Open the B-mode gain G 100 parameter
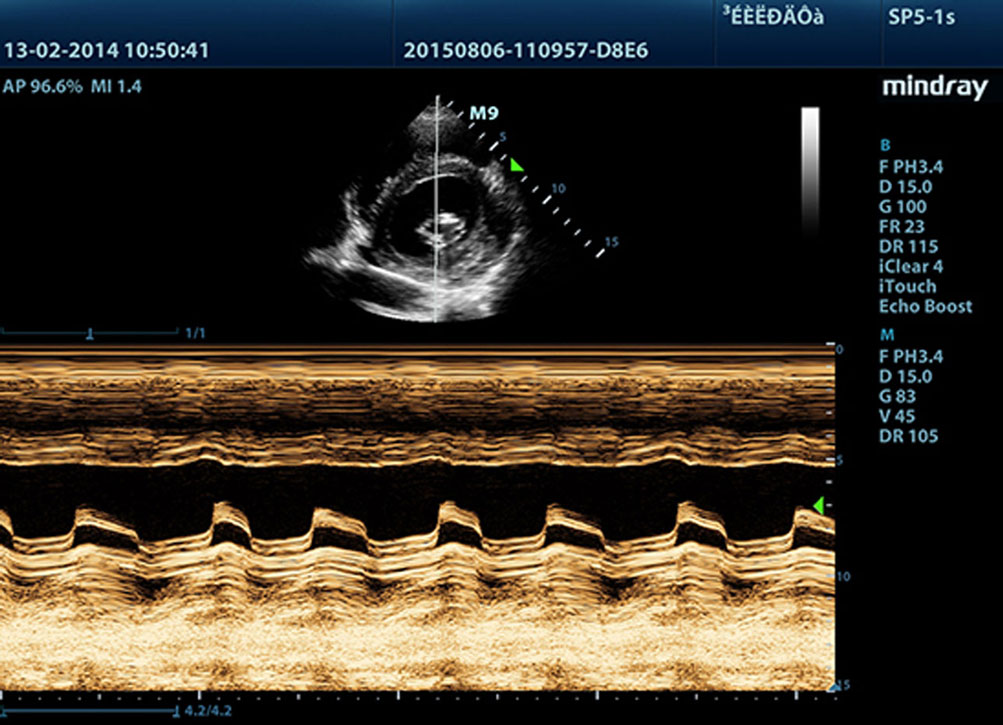This screenshot has height=725, width=1003. click(905, 207)
